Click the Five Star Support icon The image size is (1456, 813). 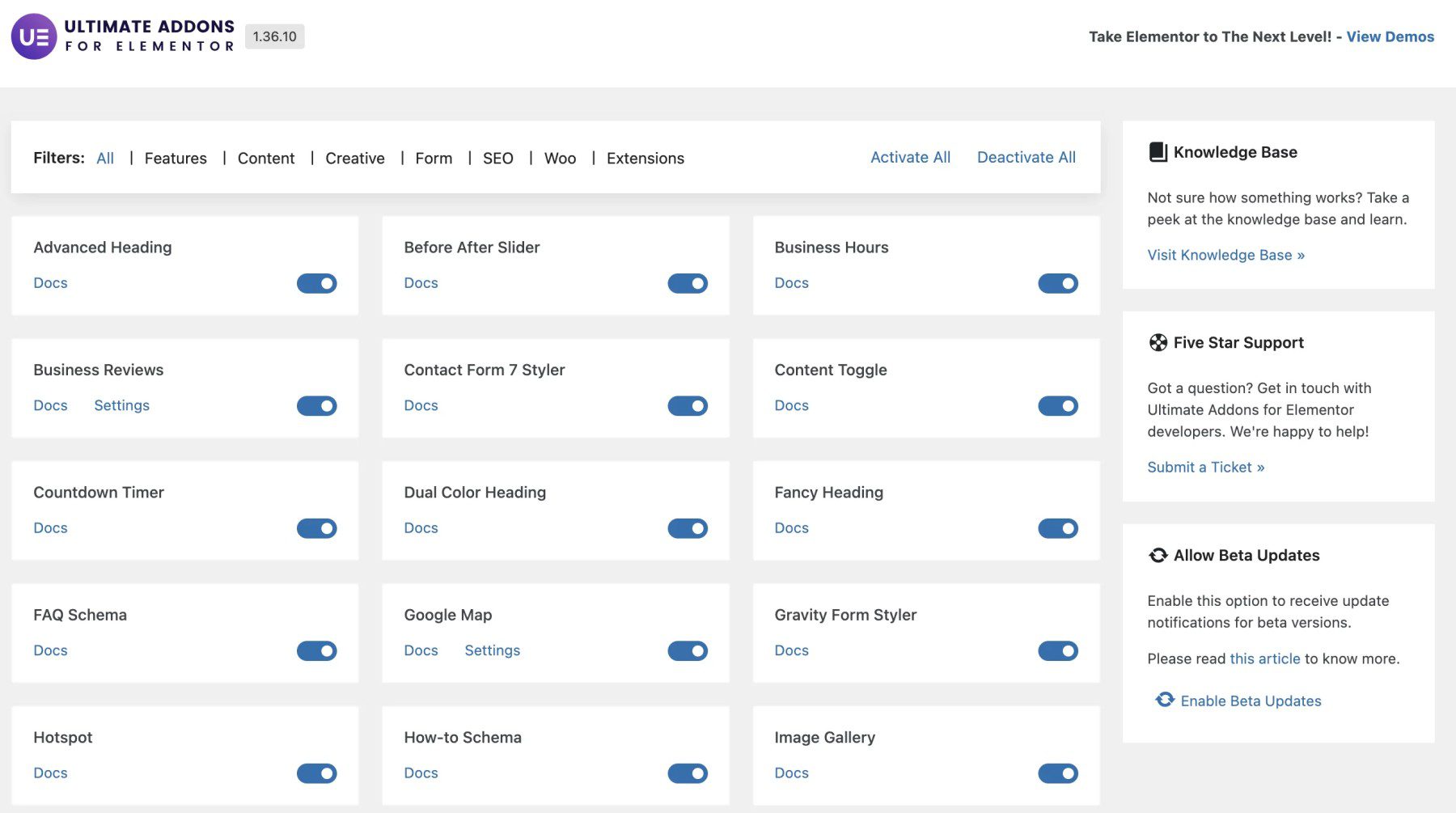coord(1158,341)
